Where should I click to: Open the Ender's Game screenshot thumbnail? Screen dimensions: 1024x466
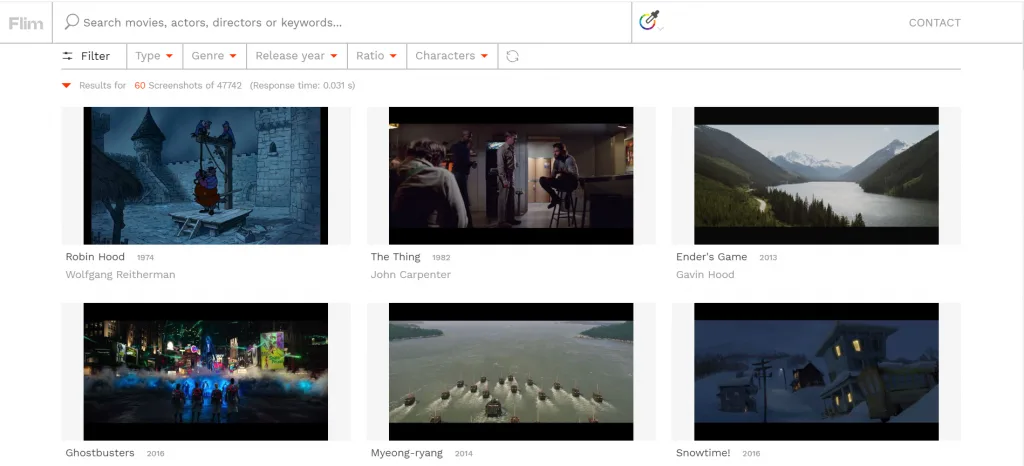[816, 176]
